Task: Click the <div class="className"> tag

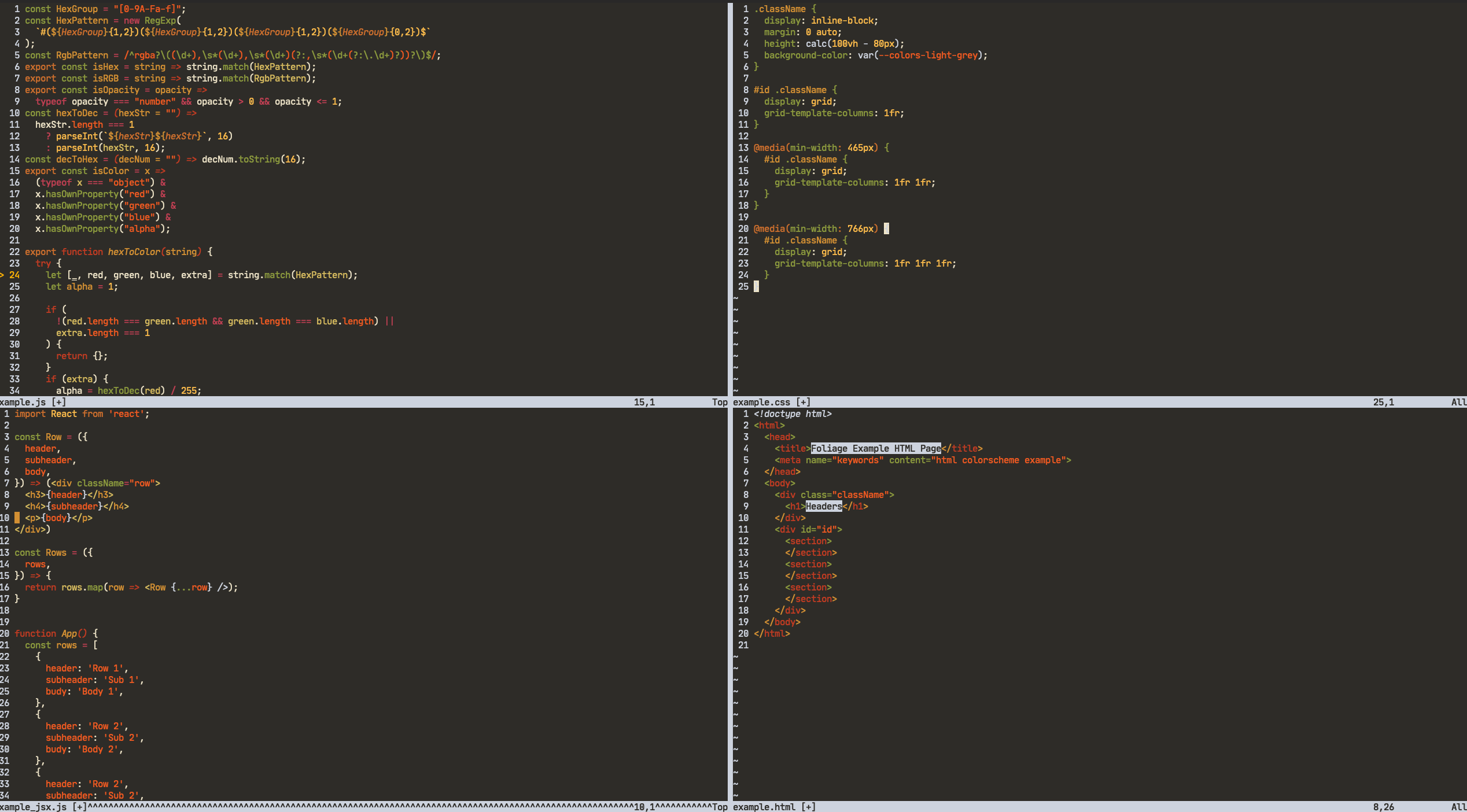Action: tap(834, 494)
